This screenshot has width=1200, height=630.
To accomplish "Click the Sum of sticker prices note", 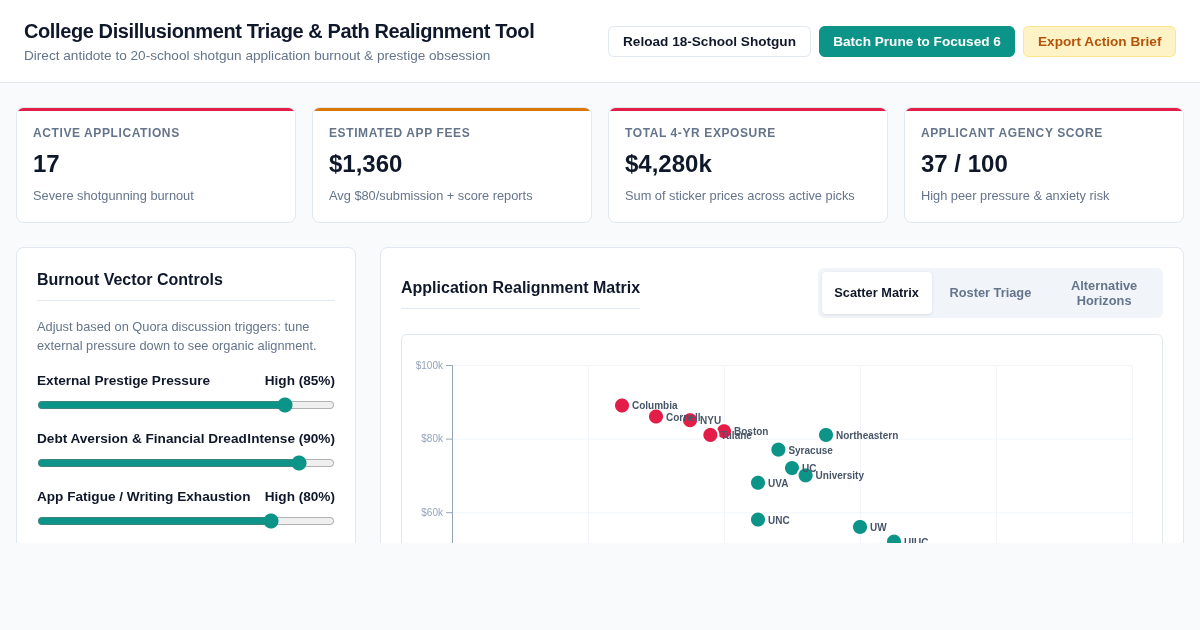I will point(740,196).
